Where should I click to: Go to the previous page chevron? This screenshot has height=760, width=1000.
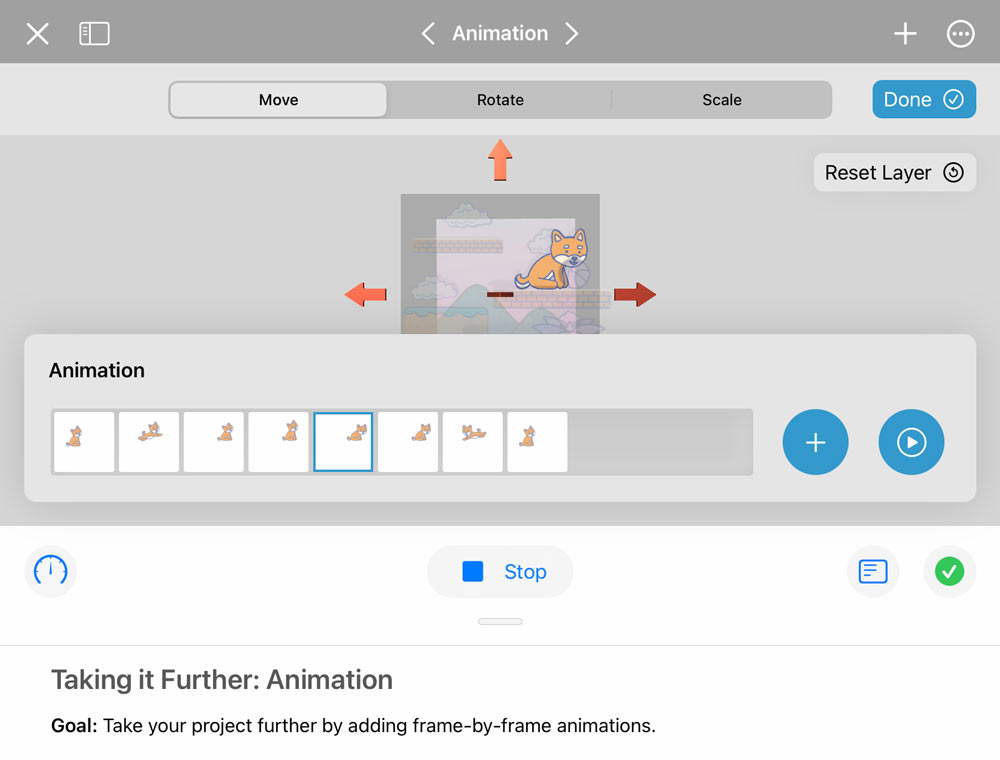coord(428,34)
